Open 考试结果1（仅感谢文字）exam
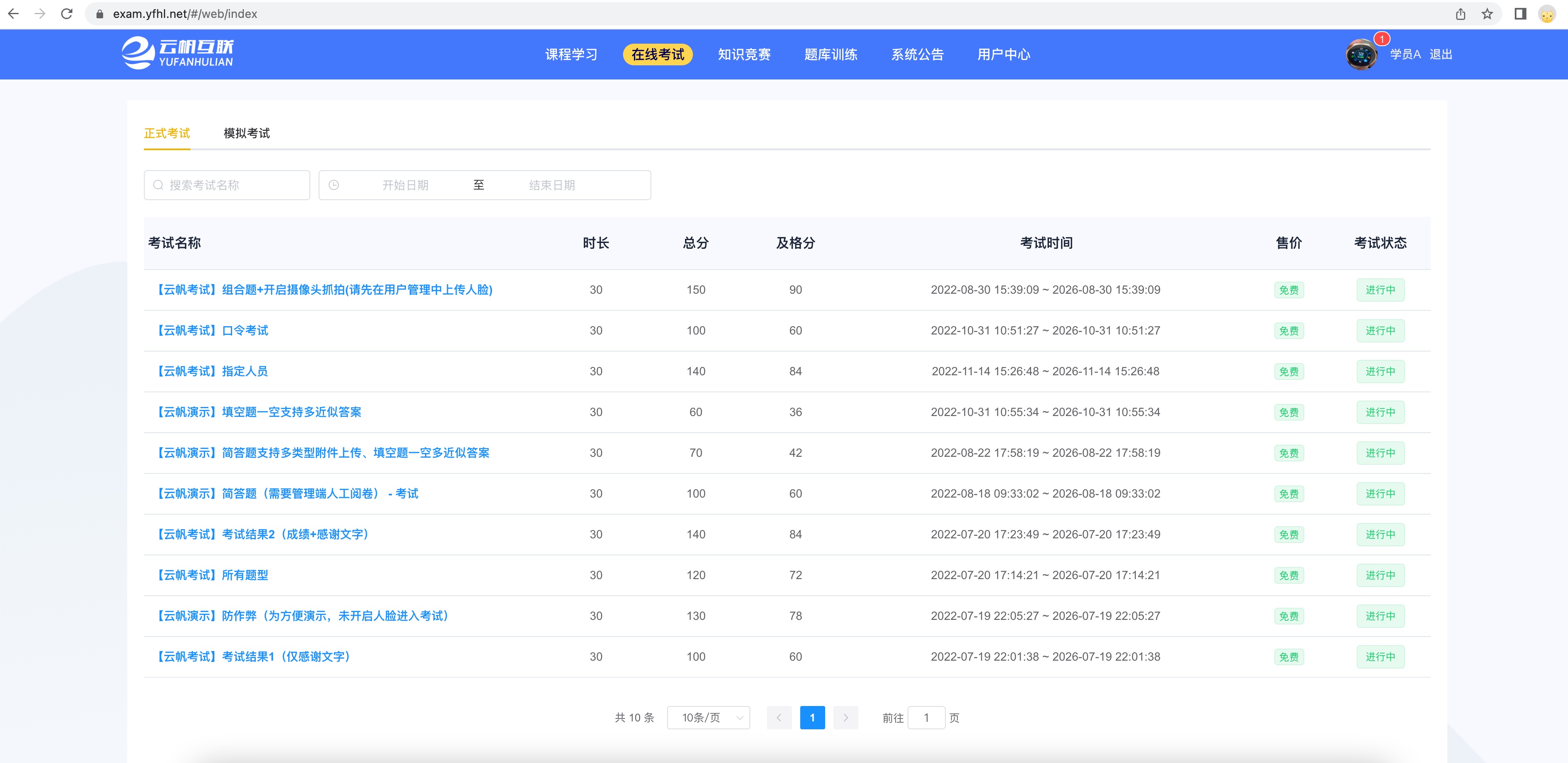The height and width of the screenshot is (763, 1568). tap(252, 657)
